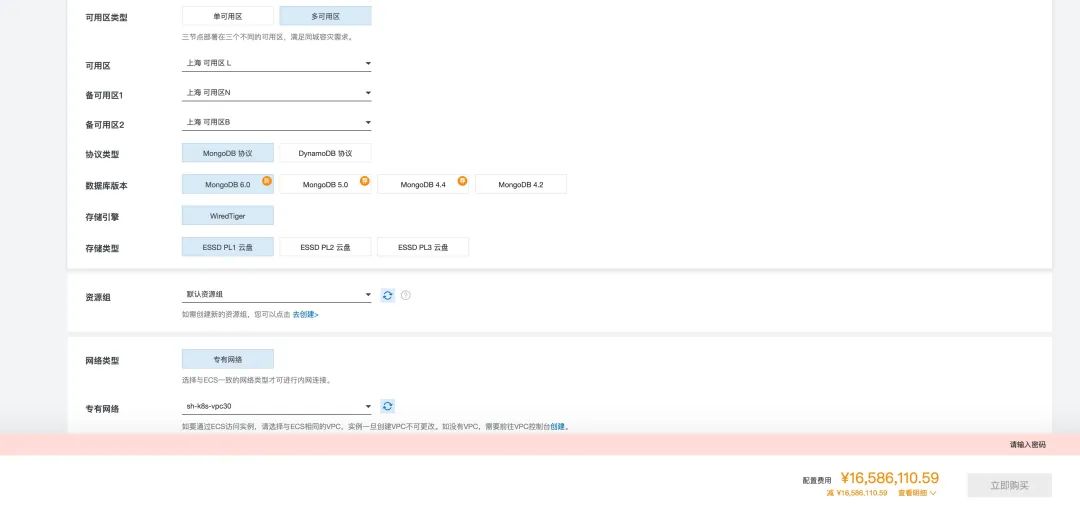Select MongoDB 4.2 database version

pos(520,185)
